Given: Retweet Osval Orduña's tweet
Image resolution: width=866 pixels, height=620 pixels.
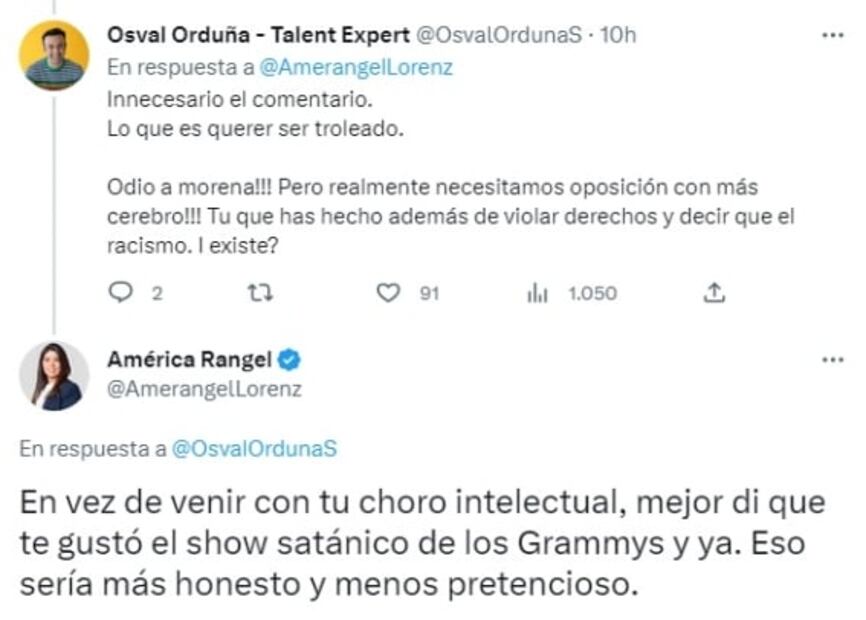Looking at the screenshot, I should click(x=260, y=293).
